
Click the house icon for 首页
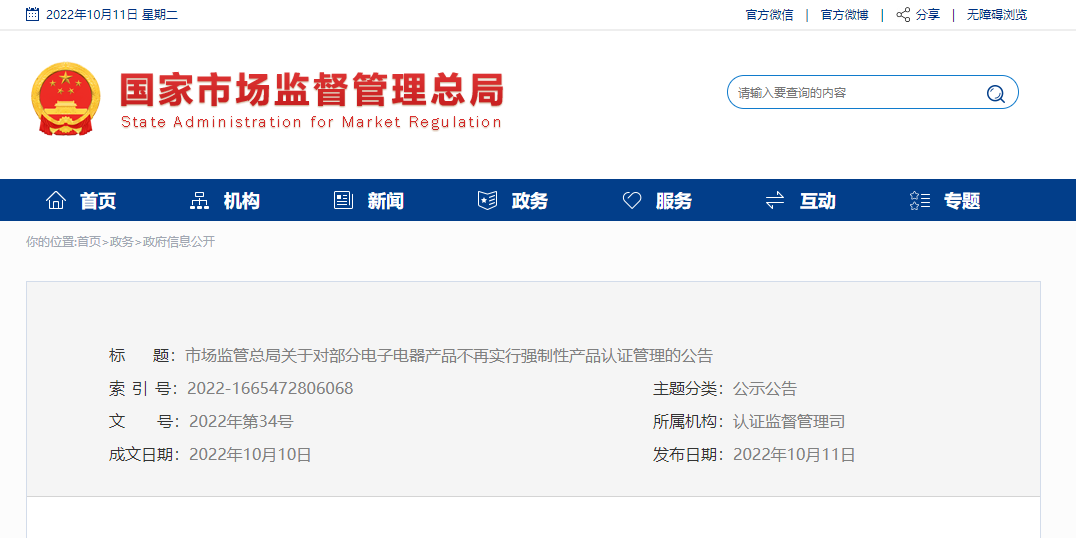(56, 200)
